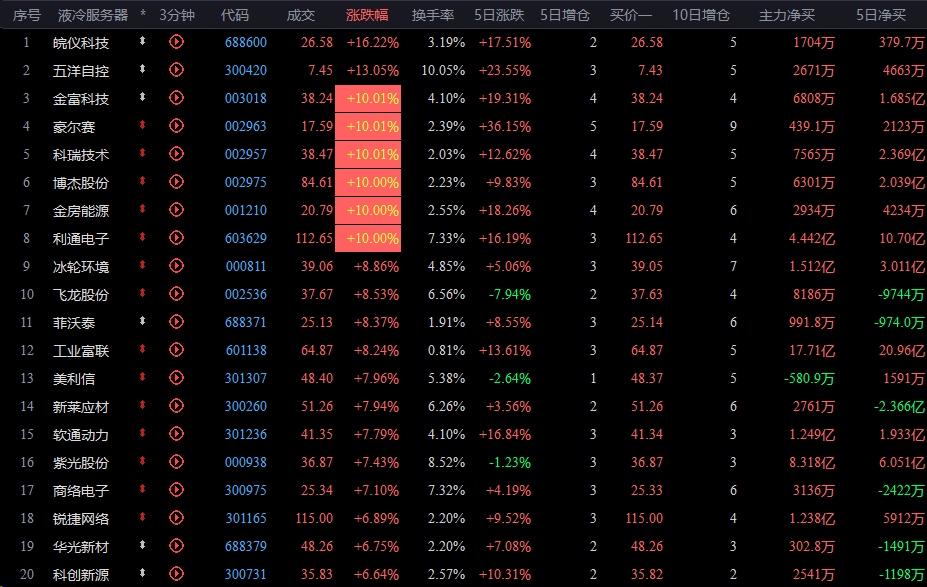Click the play icon in 金房能源 row
Viewport: 927px width, 587px height.
coord(176,210)
